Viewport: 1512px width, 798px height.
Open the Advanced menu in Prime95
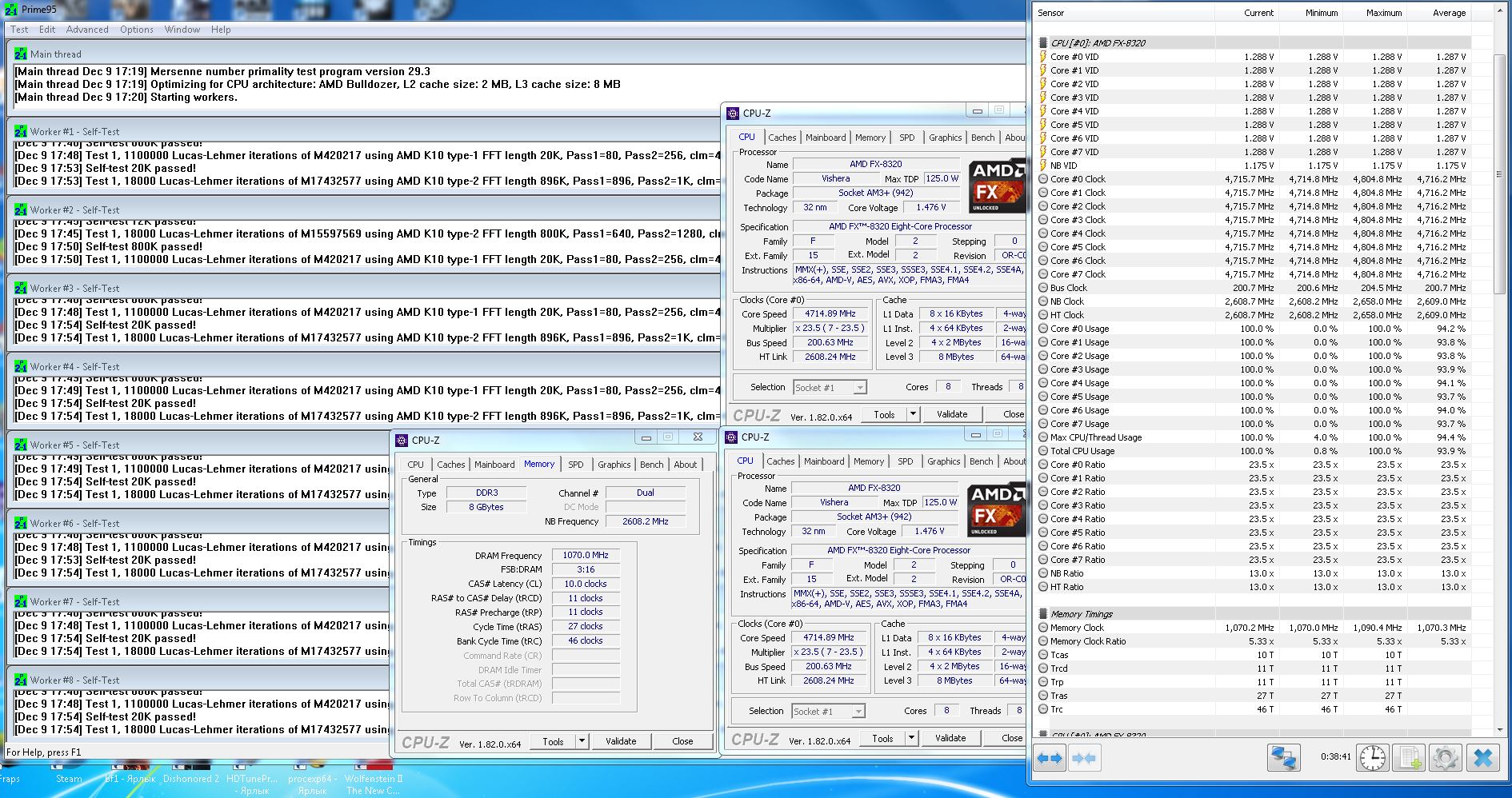click(x=87, y=30)
